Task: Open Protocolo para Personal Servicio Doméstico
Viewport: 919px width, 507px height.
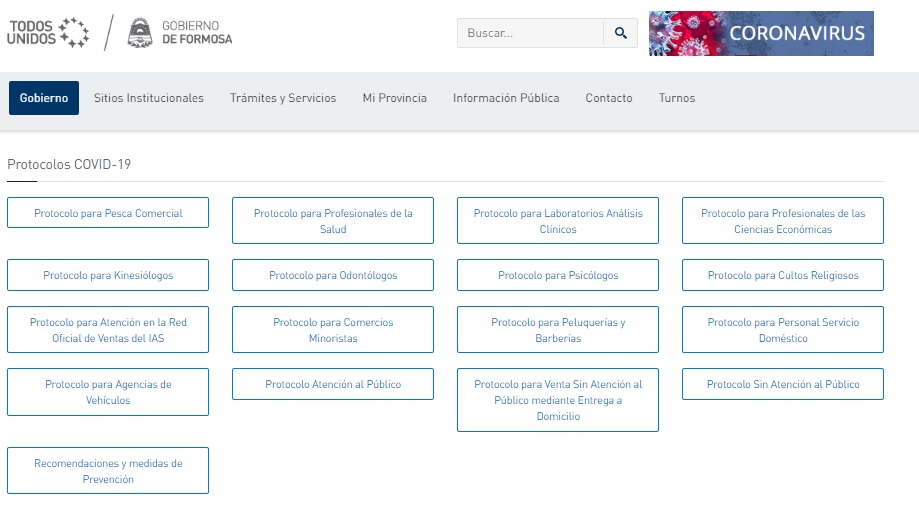Action: pyautogui.click(x=783, y=329)
